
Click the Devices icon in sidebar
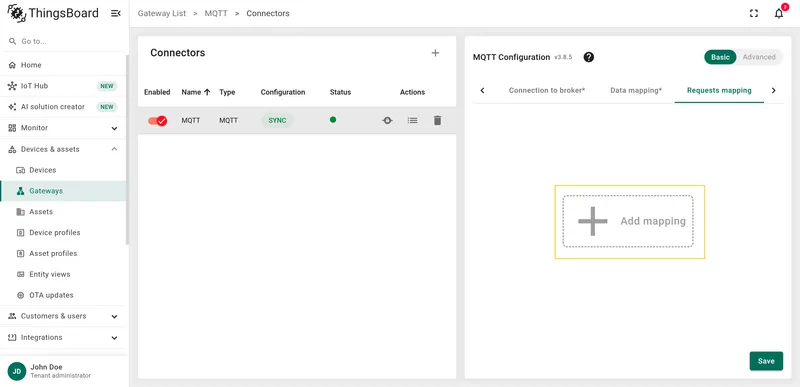21,170
